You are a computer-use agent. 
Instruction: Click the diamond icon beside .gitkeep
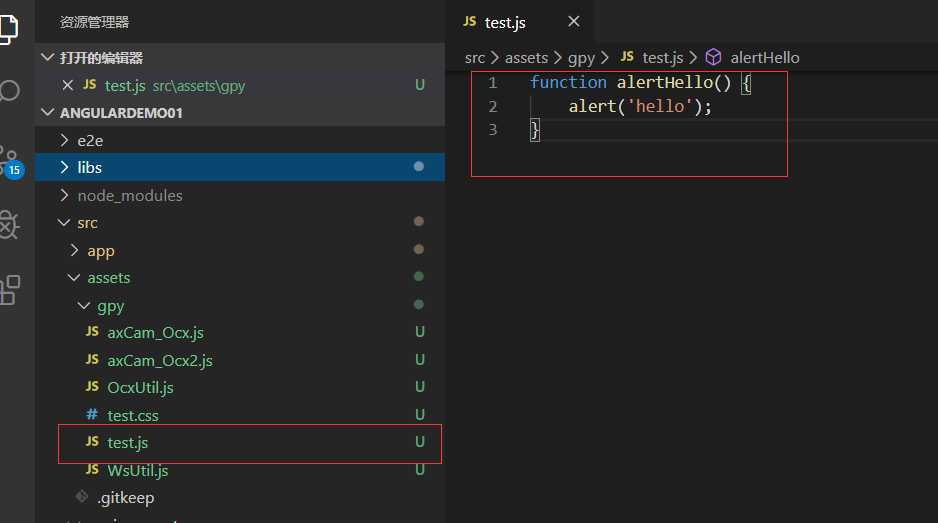[82, 496]
